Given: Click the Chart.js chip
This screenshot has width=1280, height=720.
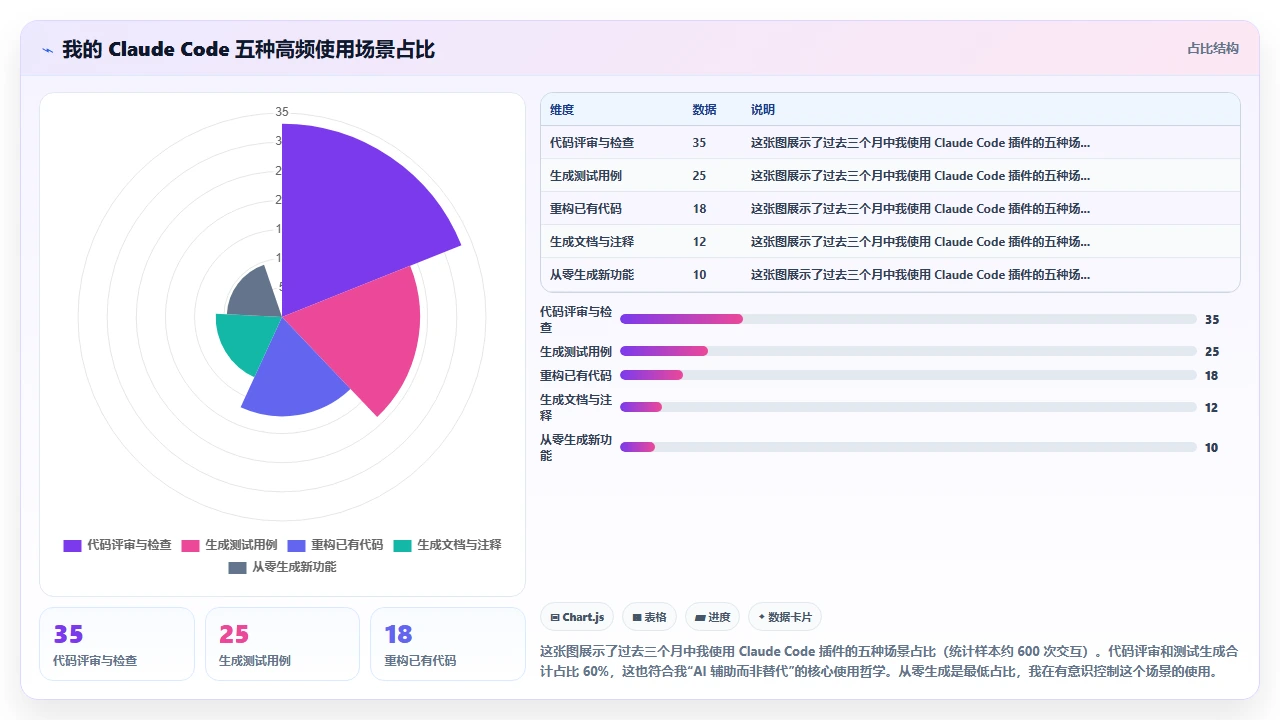Looking at the screenshot, I should pyautogui.click(x=577, y=617).
